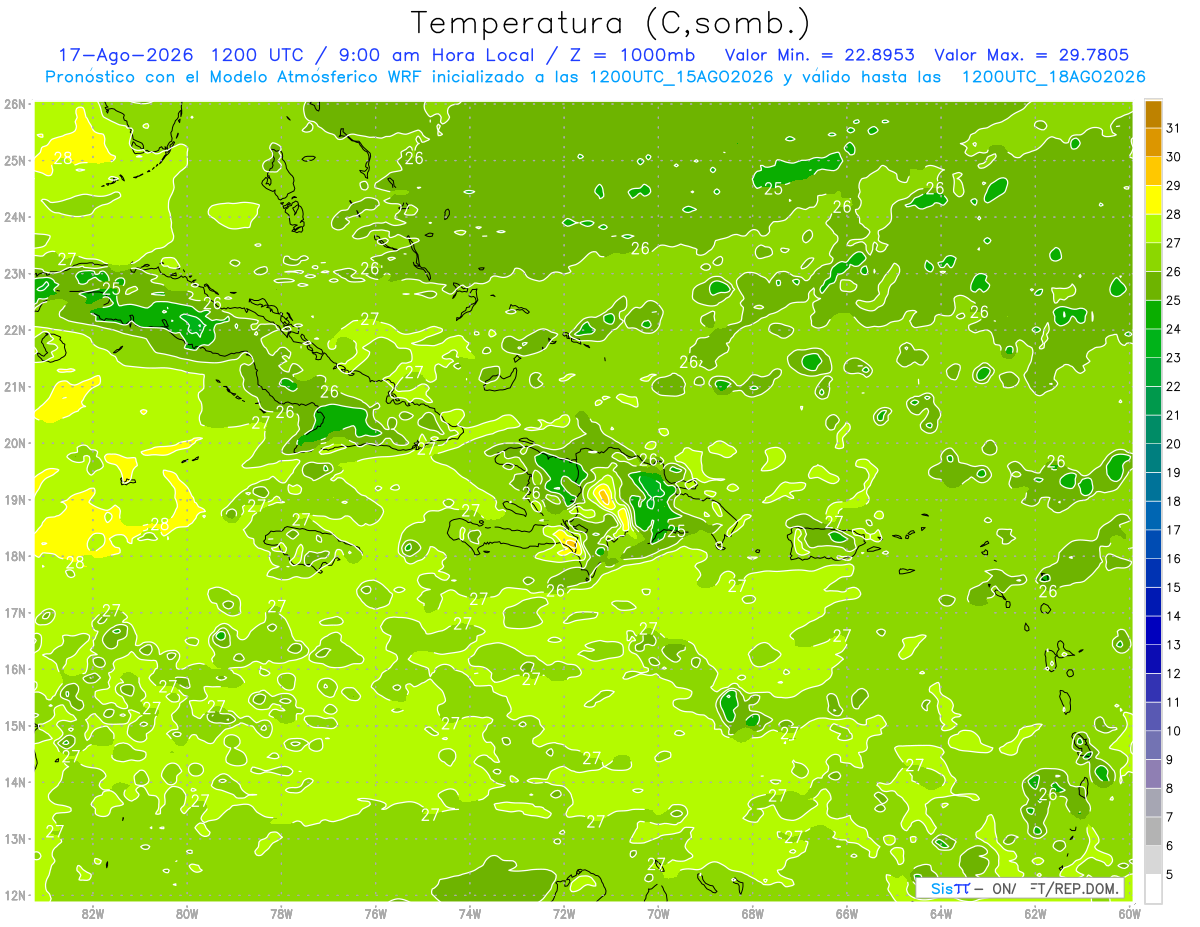Click the latitude axis label '22N'
Image resolution: width=1200 pixels, height=927 pixels.
click(15, 330)
